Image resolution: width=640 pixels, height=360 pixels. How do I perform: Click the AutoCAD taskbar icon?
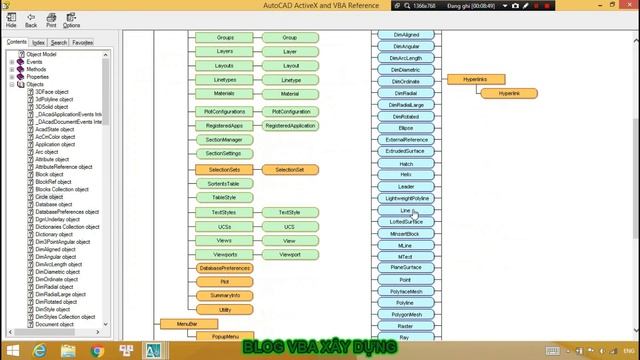[153, 351]
